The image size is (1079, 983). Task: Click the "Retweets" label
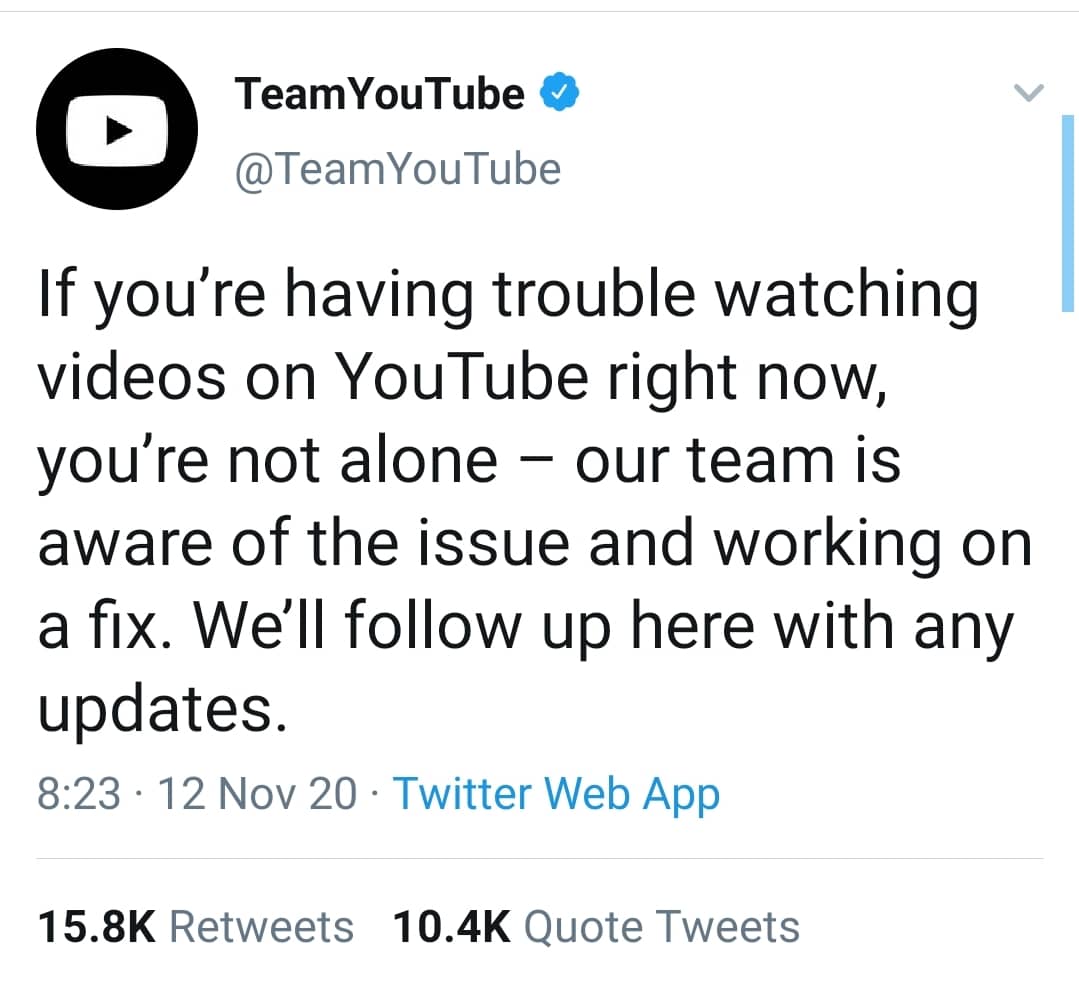click(261, 927)
